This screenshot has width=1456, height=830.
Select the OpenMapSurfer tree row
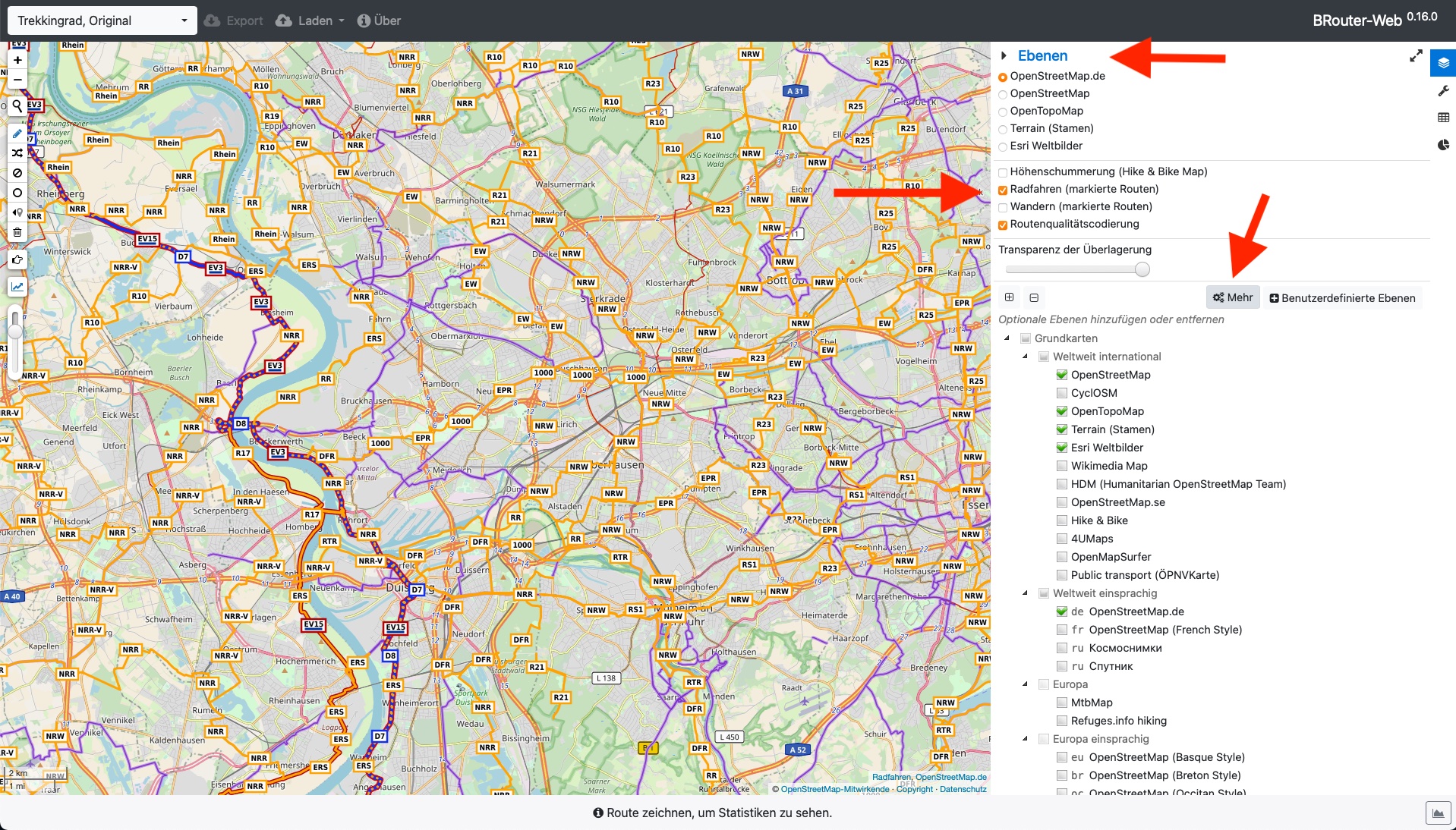(1111, 557)
